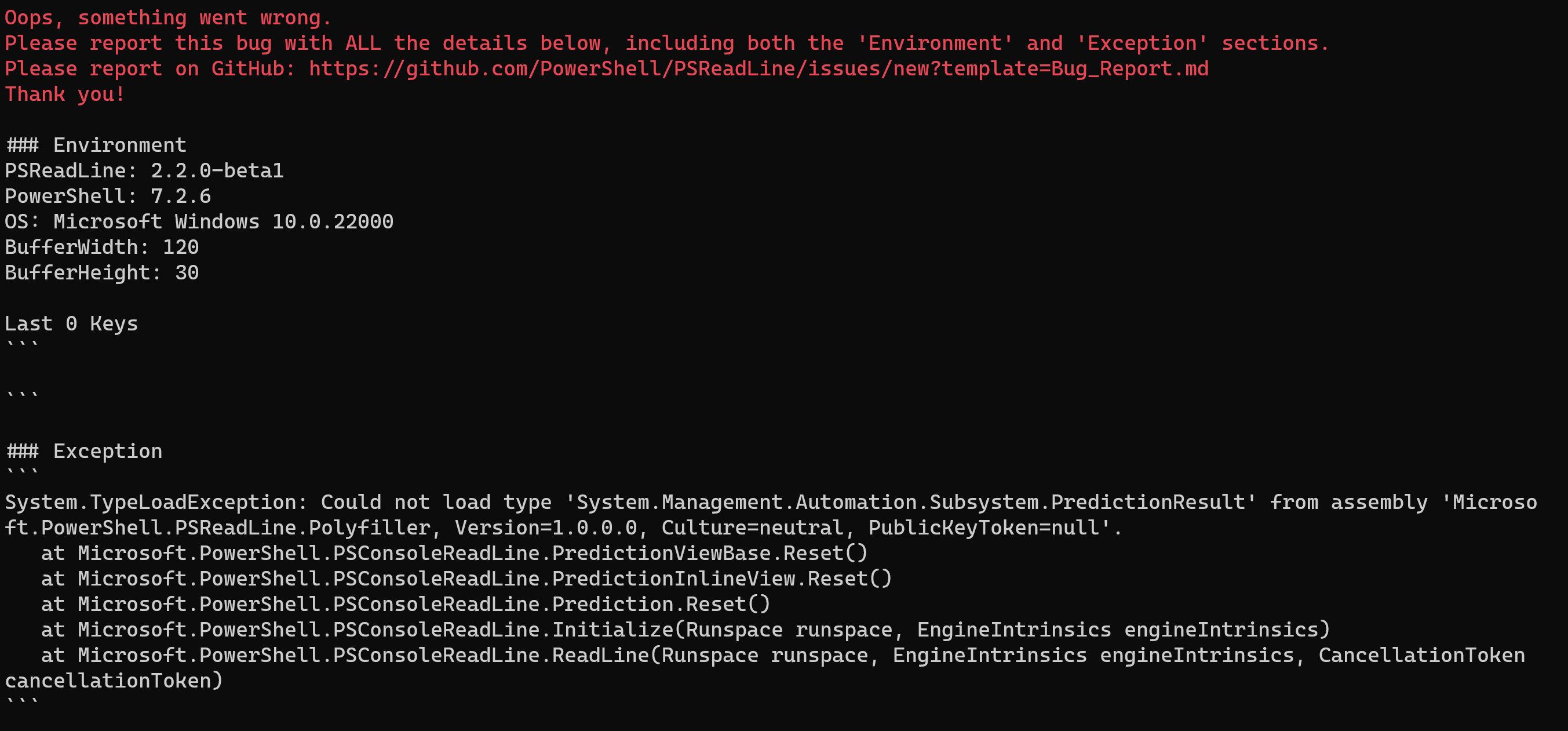The image size is (1568, 731).
Task: Click the 'Oops, something went wrong.' line
Action: pyautogui.click(x=168, y=17)
